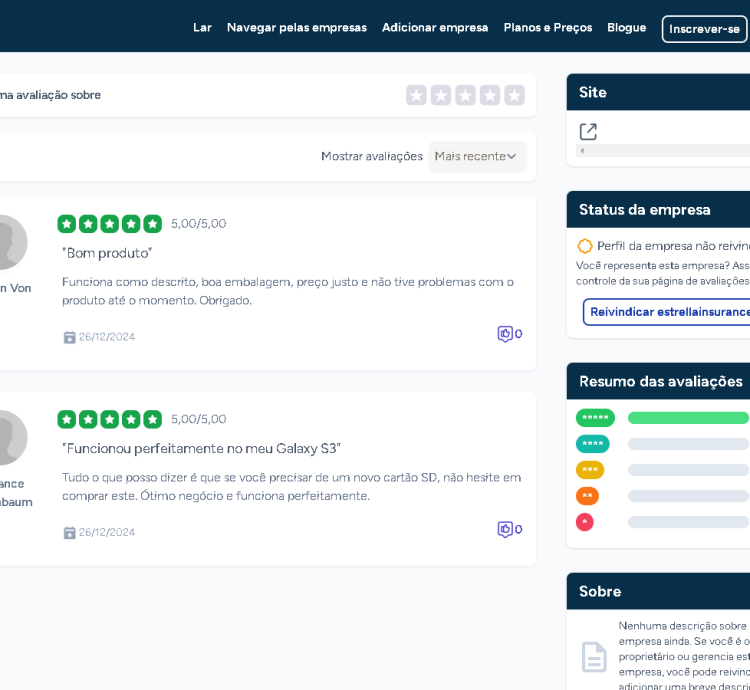The width and height of the screenshot is (750, 690).
Task: Like the Galaxy S3 review
Action: (x=506, y=529)
